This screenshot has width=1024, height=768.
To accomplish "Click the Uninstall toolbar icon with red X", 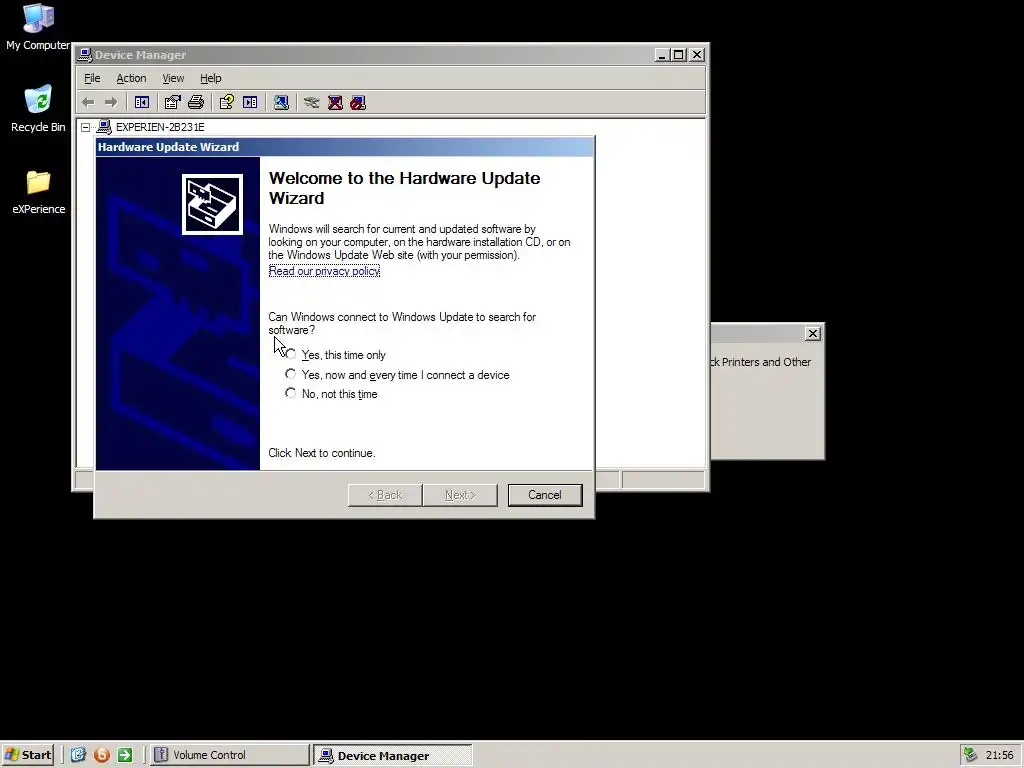I will click(x=335, y=103).
